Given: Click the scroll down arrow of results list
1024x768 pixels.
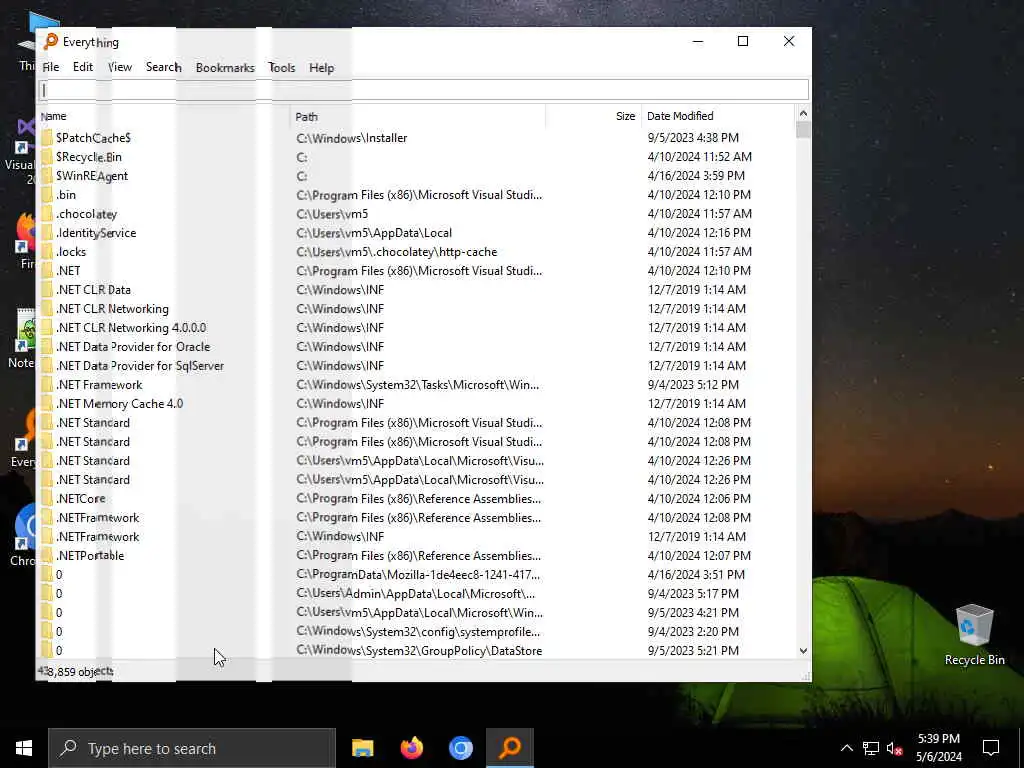Looking at the screenshot, I should point(803,650).
